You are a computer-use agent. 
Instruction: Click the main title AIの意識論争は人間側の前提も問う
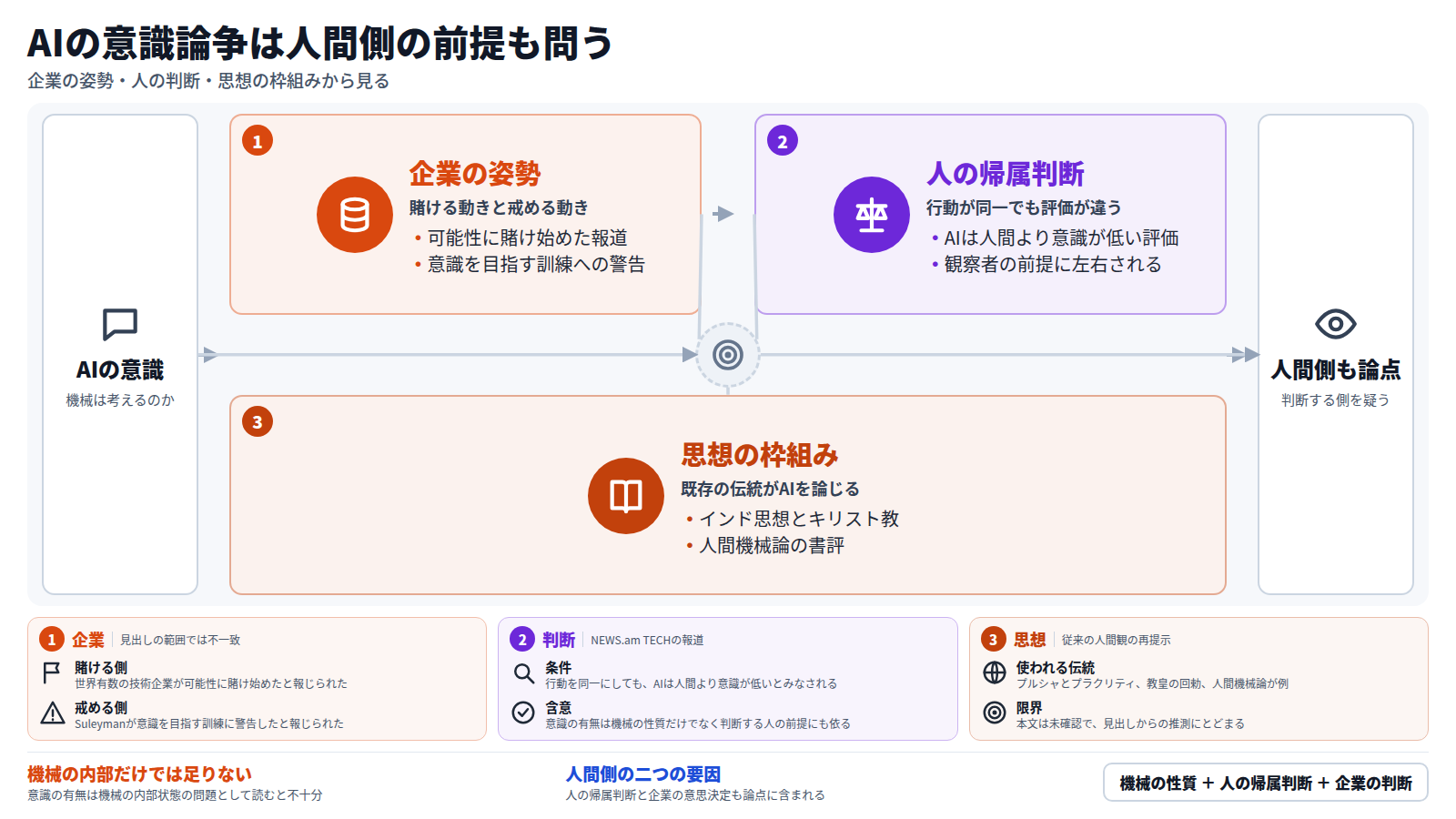pyautogui.click(x=320, y=43)
